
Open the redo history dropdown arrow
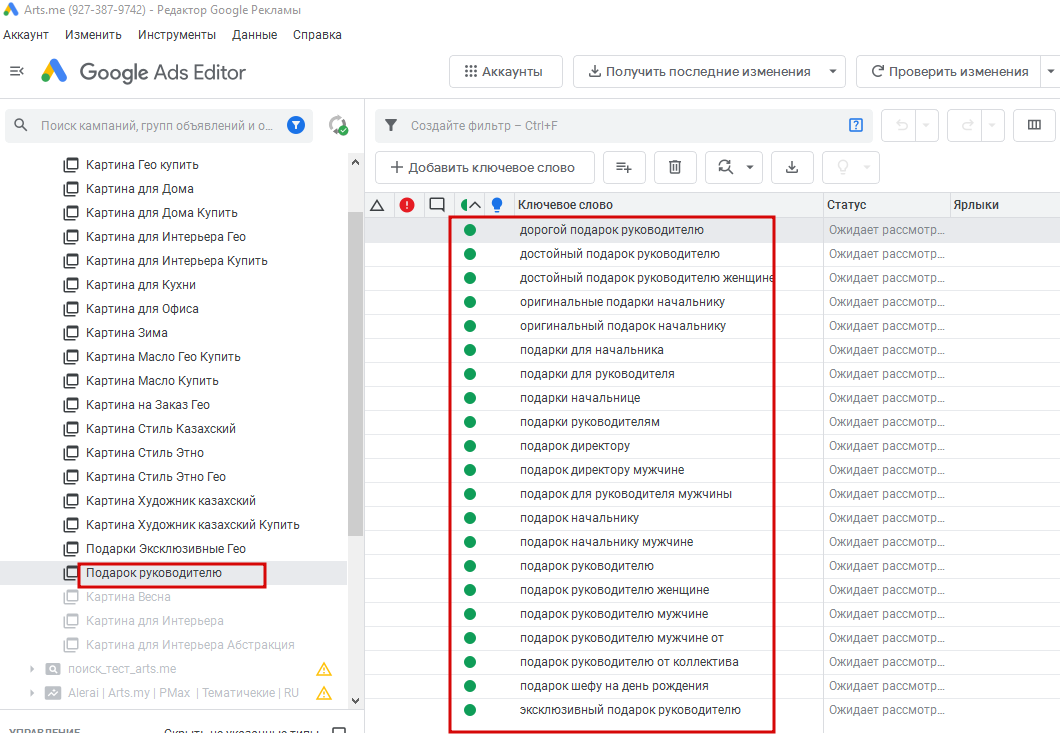click(x=992, y=125)
